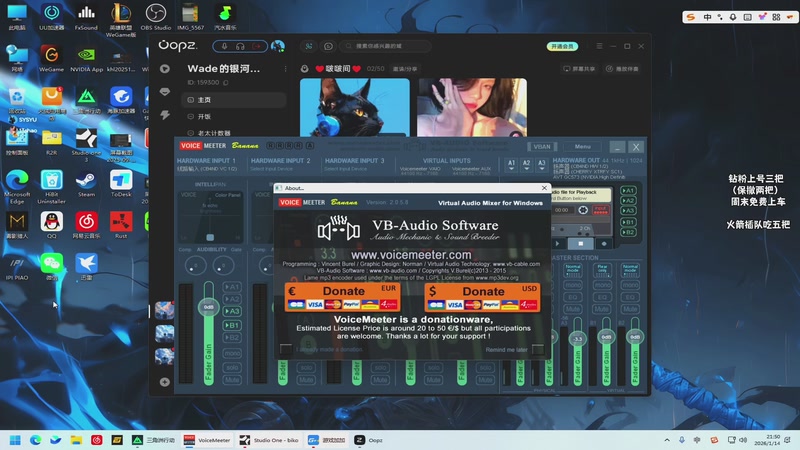Click the black cat user thumbnail in Oopz
The width and height of the screenshot is (800, 450).
[355, 107]
